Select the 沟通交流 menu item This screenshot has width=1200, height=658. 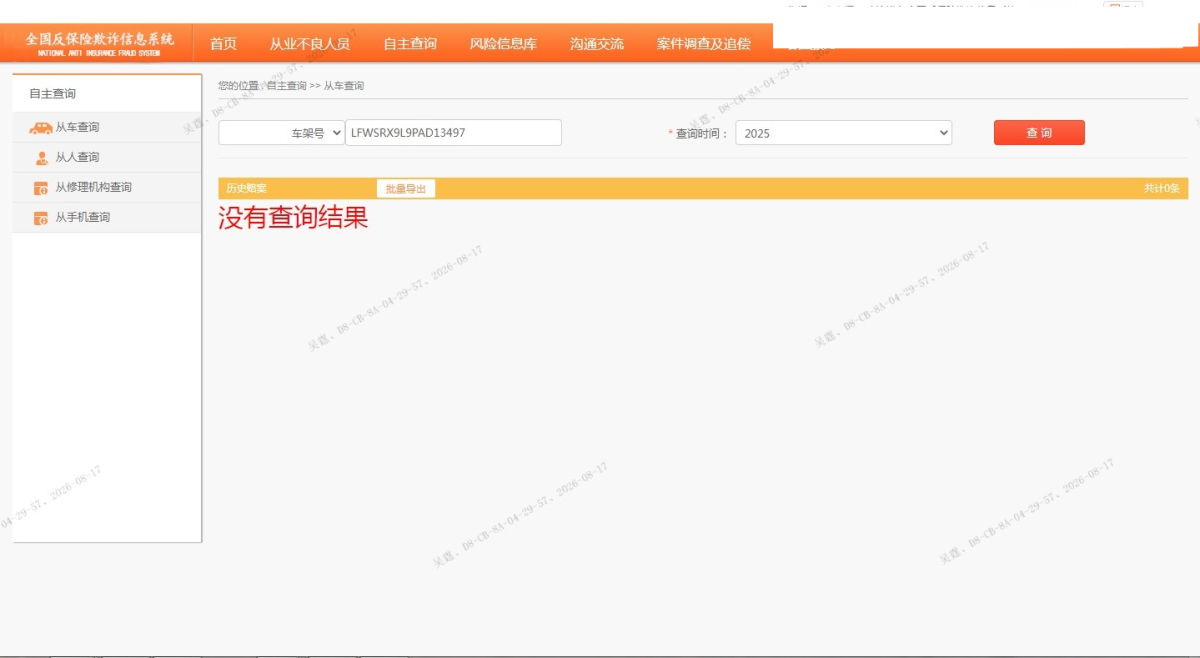pos(597,43)
